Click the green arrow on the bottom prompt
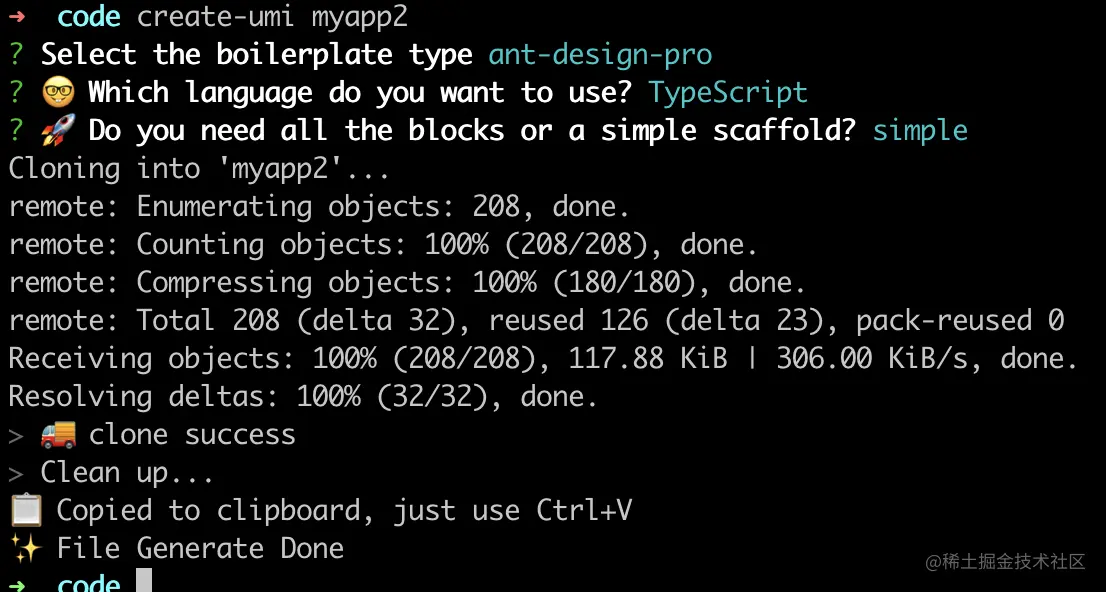Viewport: 1106px width, 592px height. click(17, 585)
